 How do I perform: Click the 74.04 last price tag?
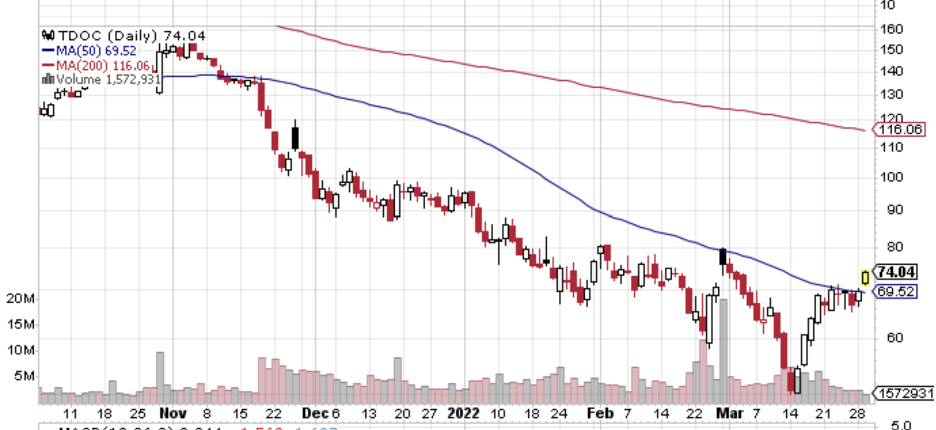point(895,272)
